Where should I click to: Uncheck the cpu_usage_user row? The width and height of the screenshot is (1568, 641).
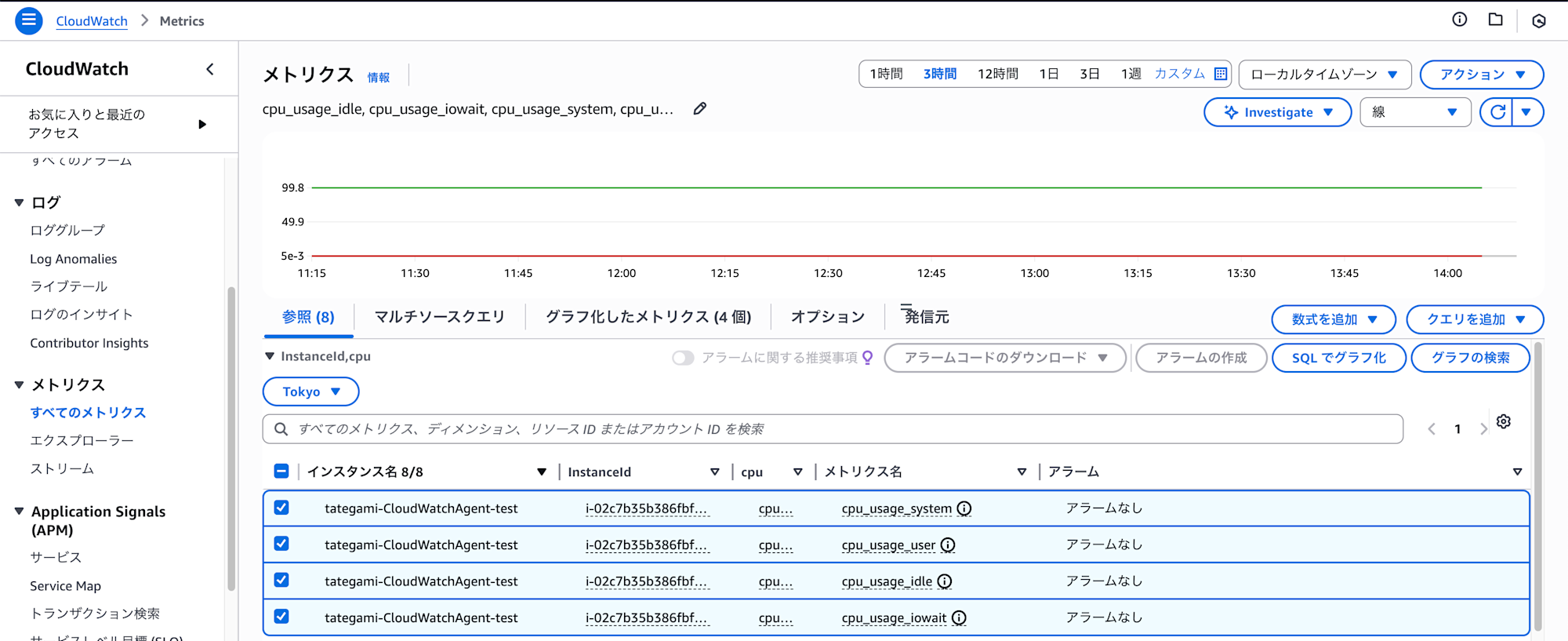coord(281,544)
